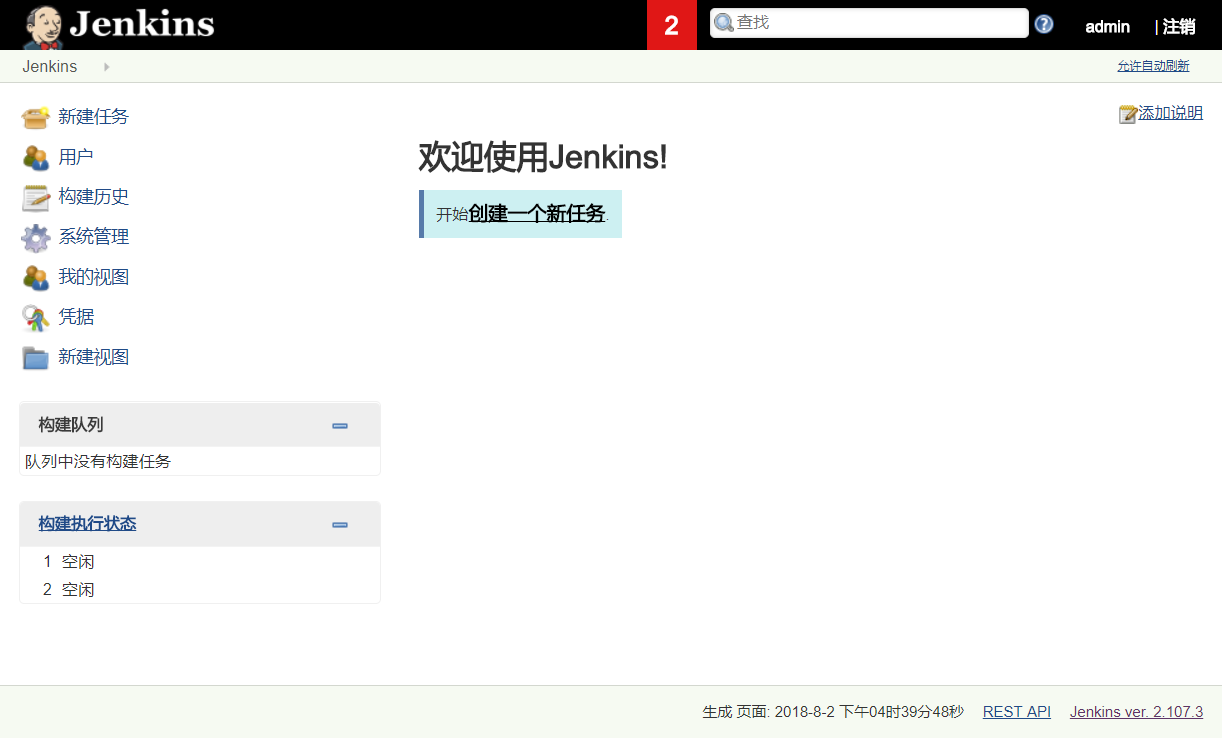This screenshot has width=1222, height=738.
Task: Click the 队列中没有构建任务 text
Action: [98, 462]
